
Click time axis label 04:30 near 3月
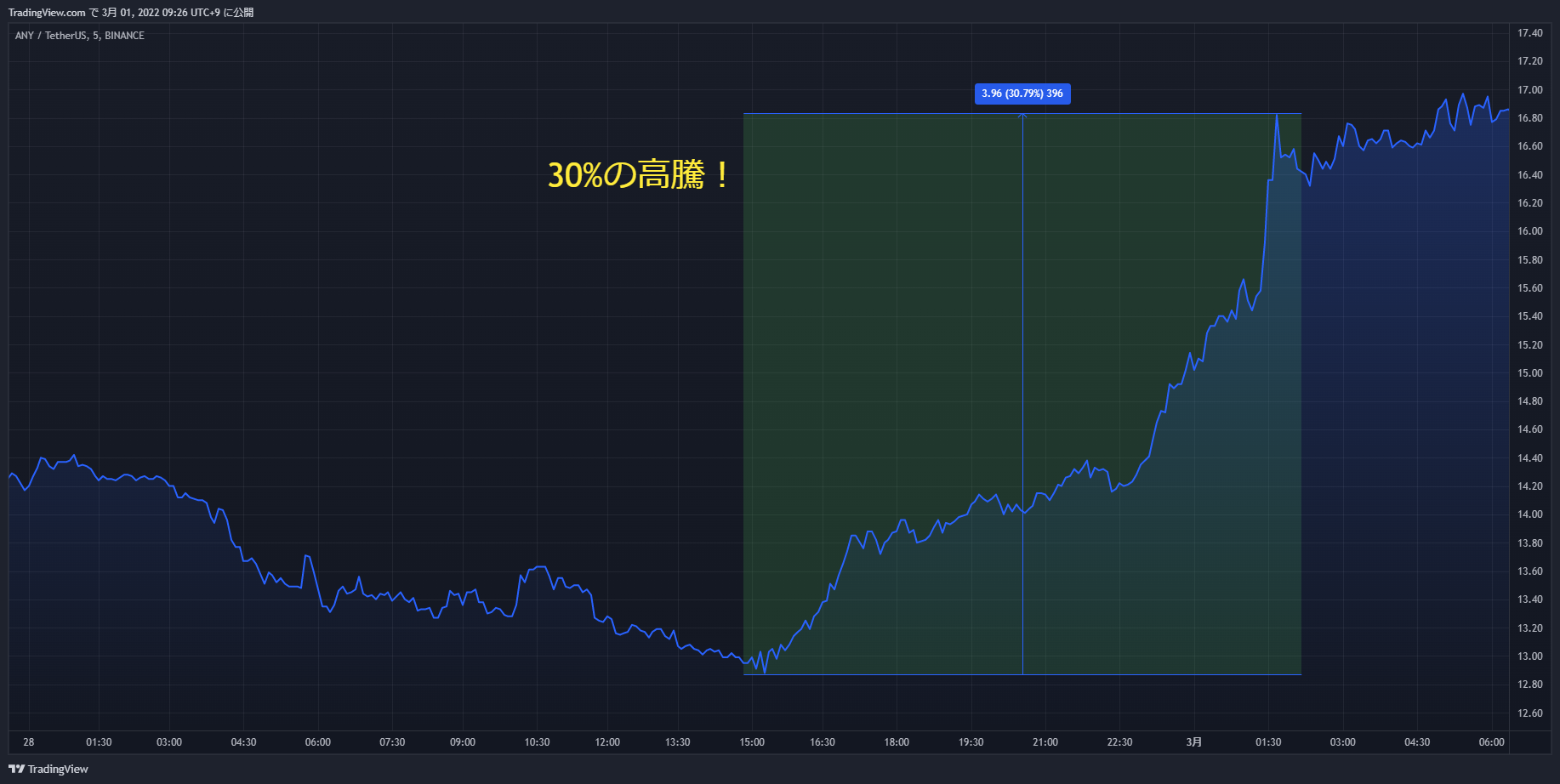pos(1417,742)
